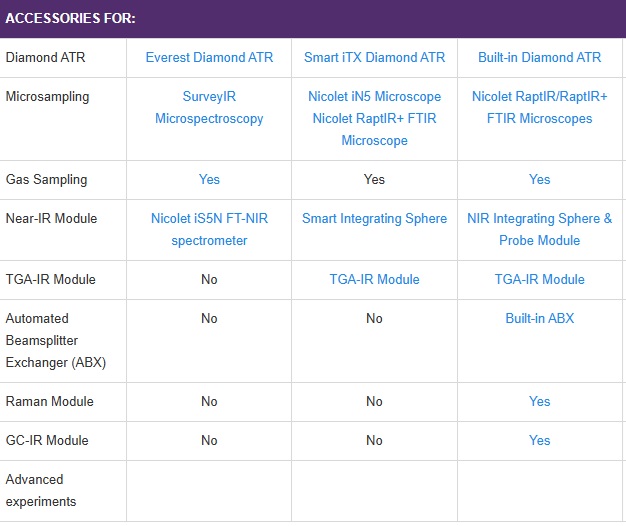626x526 pixels.
Task: Open the middle-column TGA-IR Module link
Action: (x=374, y=279)
